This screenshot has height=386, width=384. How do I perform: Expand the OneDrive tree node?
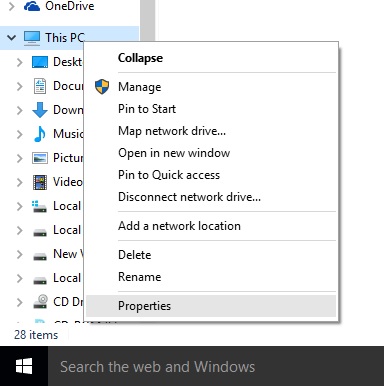tap(12, 6)
